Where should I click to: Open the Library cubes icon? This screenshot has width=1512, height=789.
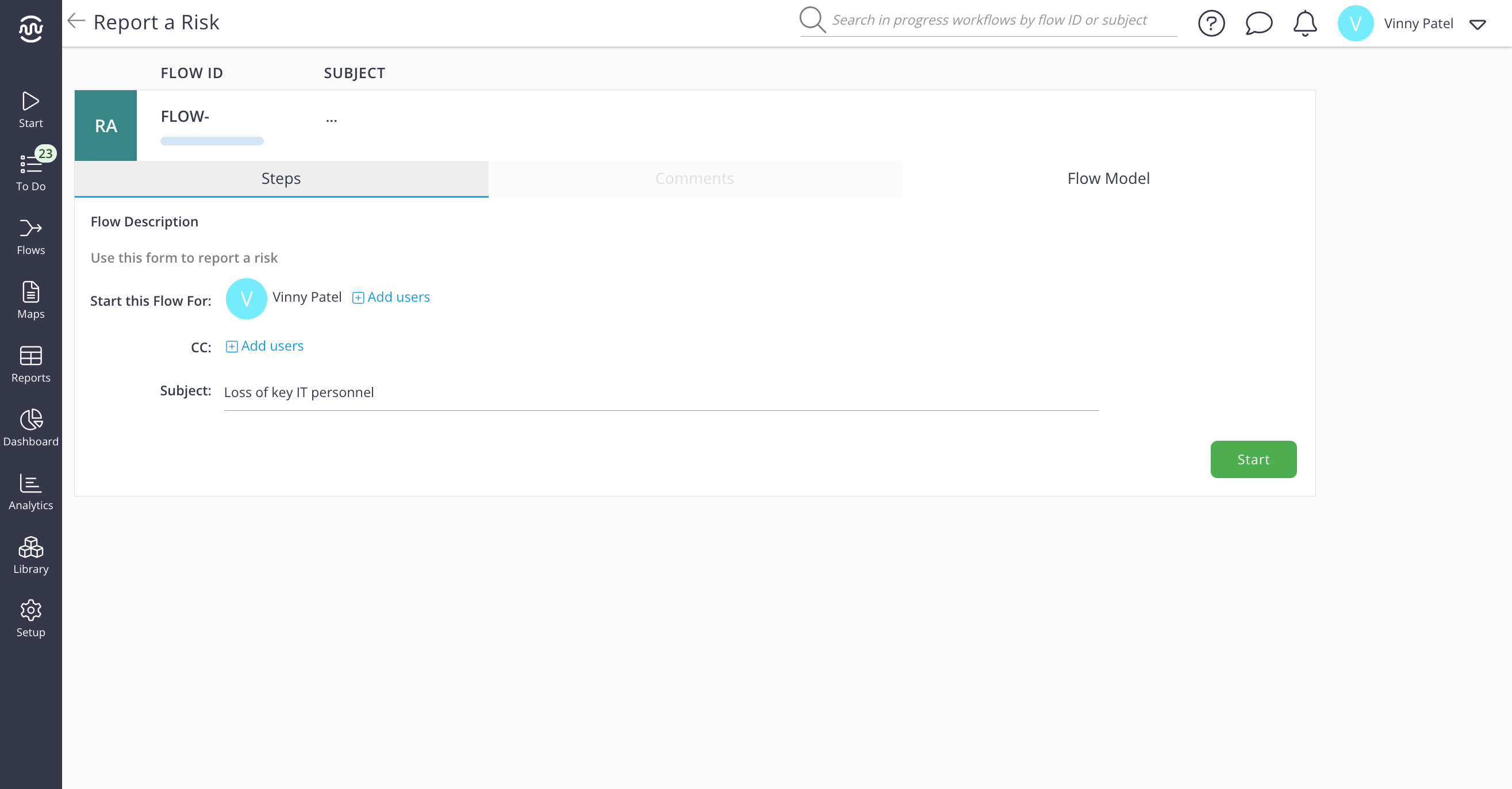[x=30, y=555]
